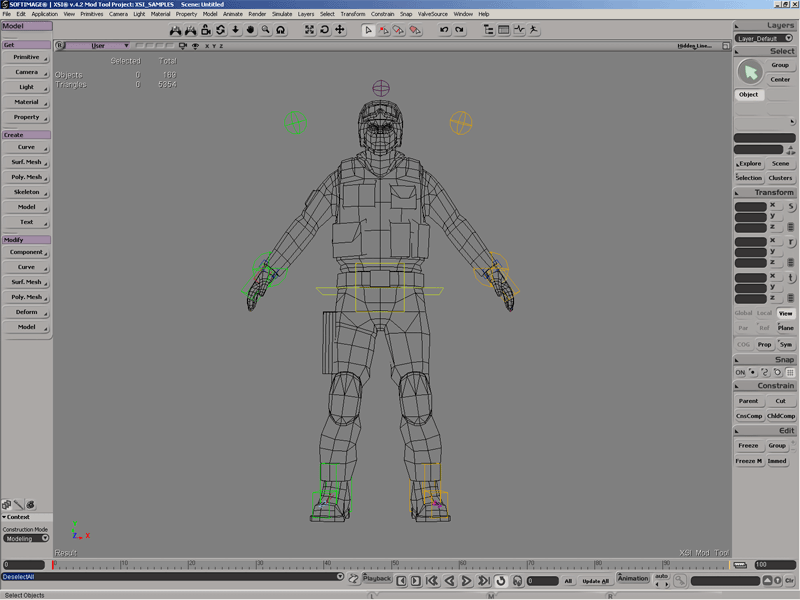Activate the object selection arrow tool
Screen dimensions: 800x600
tap(368, 31)
